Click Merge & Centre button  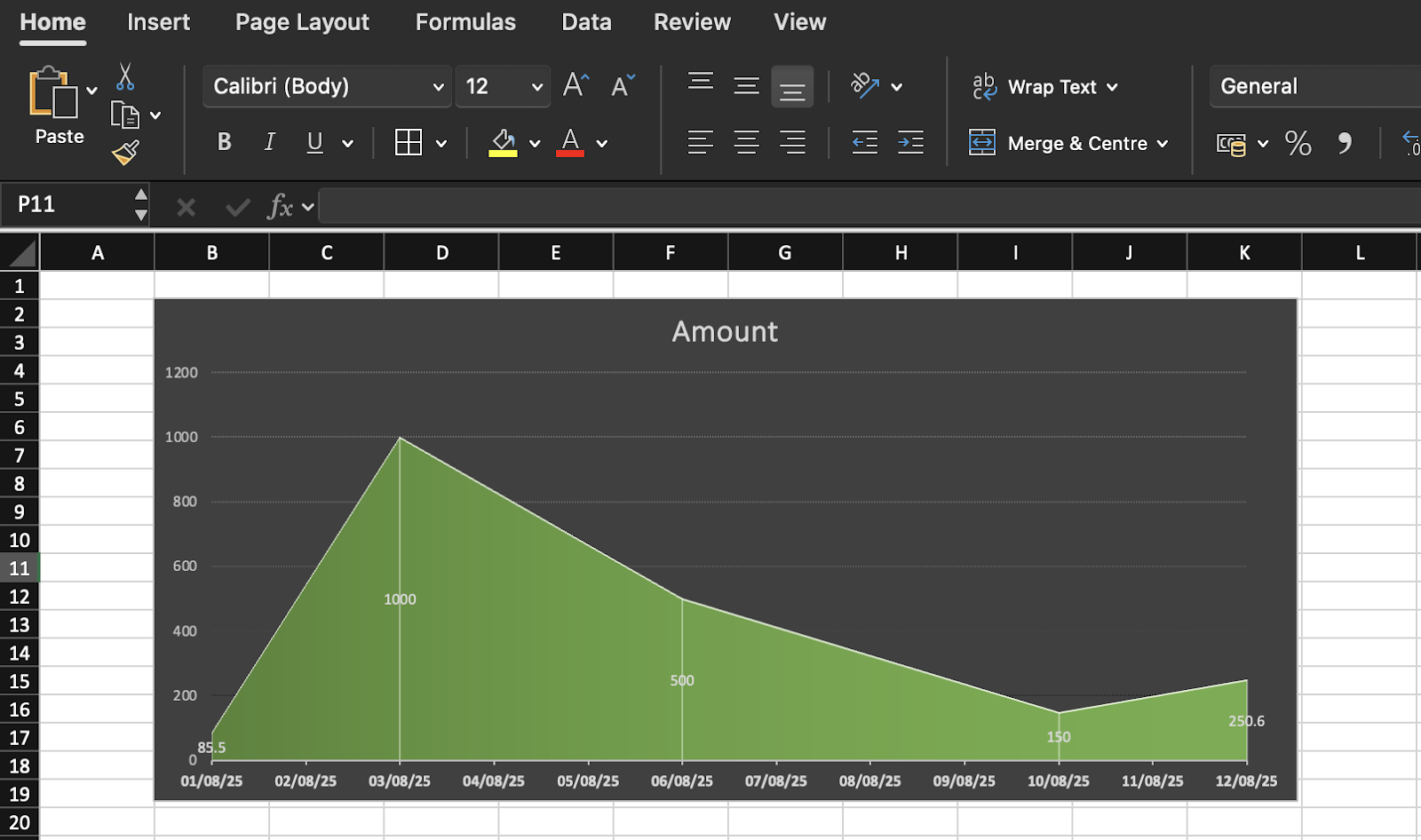click(1058, 143)
